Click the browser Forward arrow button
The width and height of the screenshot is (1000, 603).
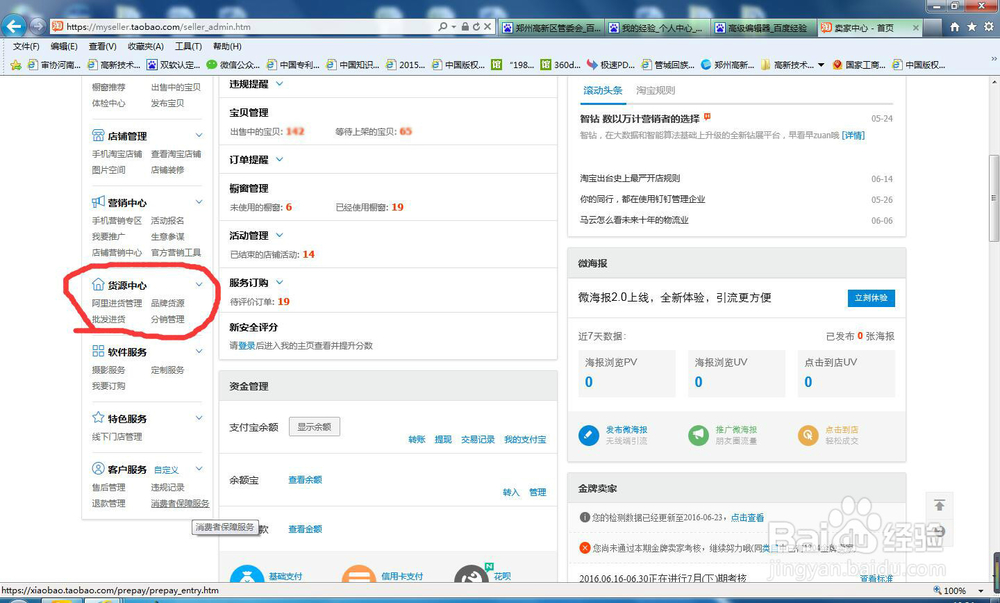coord(38,26)
